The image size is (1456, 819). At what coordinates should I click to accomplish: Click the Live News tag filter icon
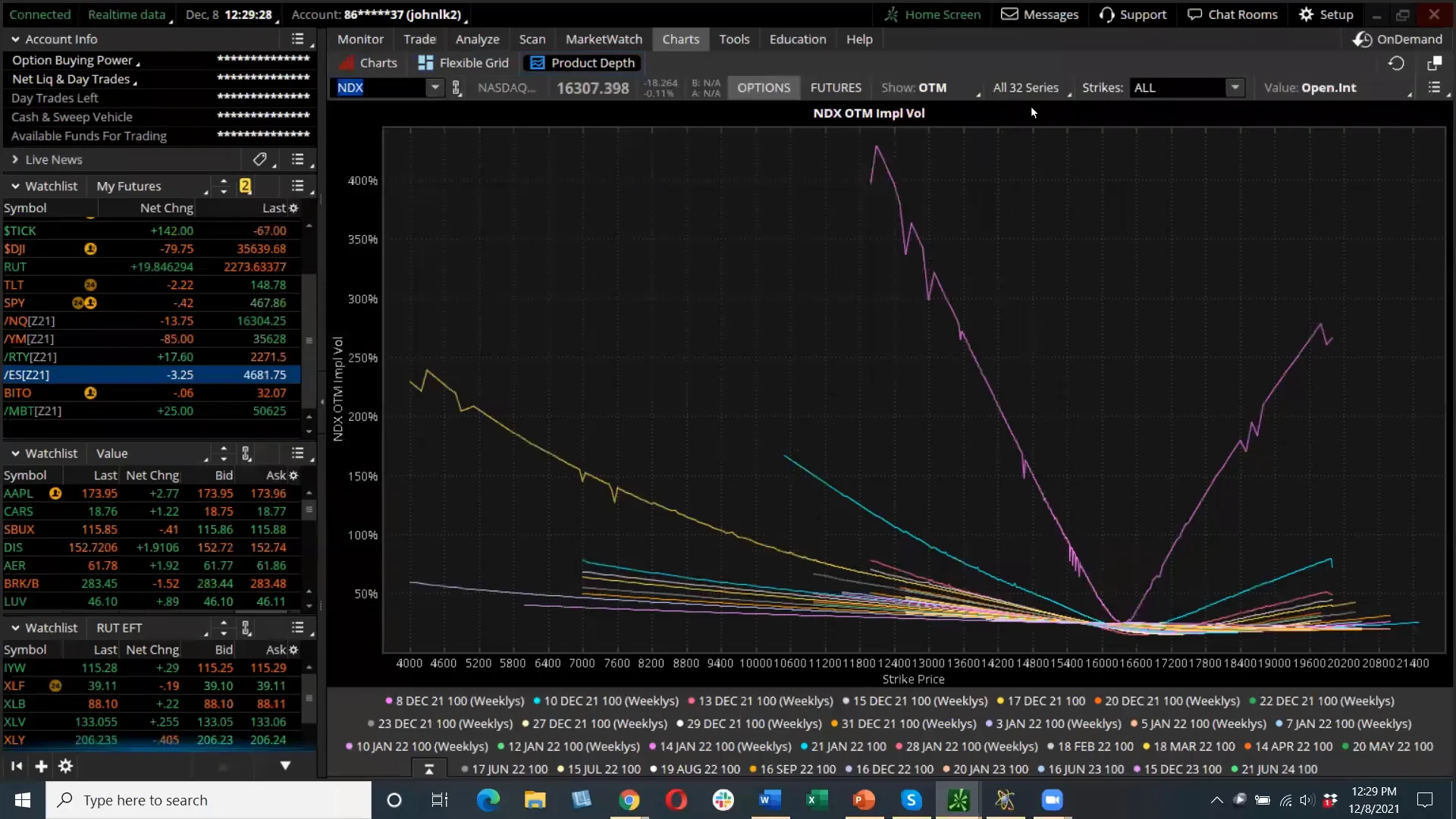pyautogui.click(x=260, y=159)
